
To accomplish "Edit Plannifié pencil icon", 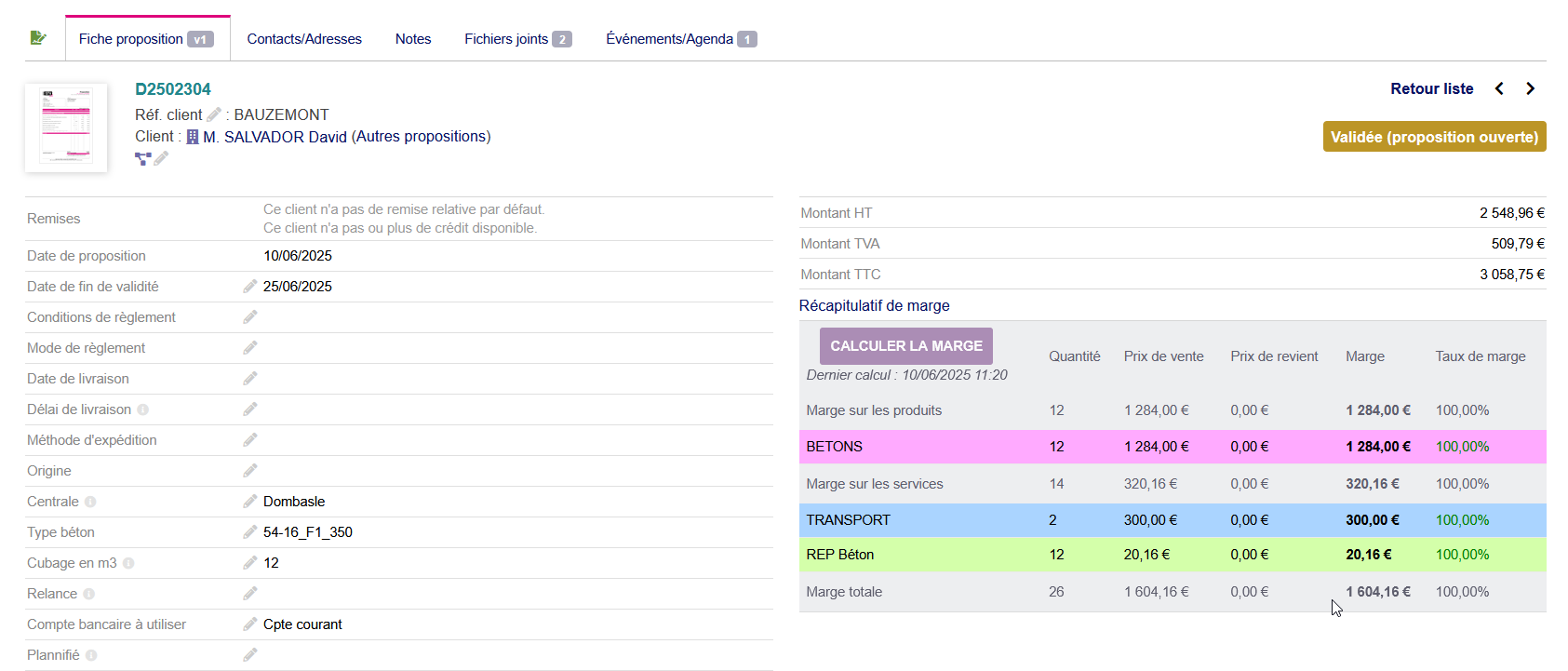I will click(250, 654).
